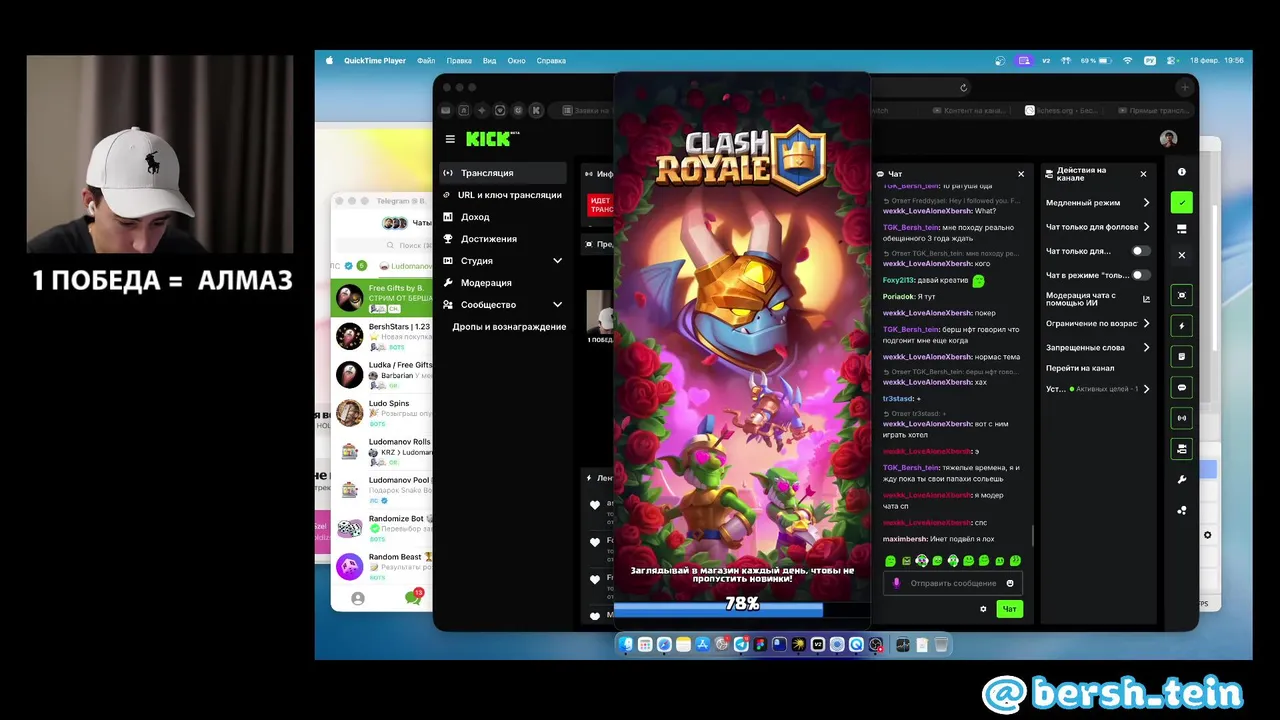Screen dimensions: 1280x720
Task: Open Ludomanov Rolls chat in Telegram
Action: (383, 450)
